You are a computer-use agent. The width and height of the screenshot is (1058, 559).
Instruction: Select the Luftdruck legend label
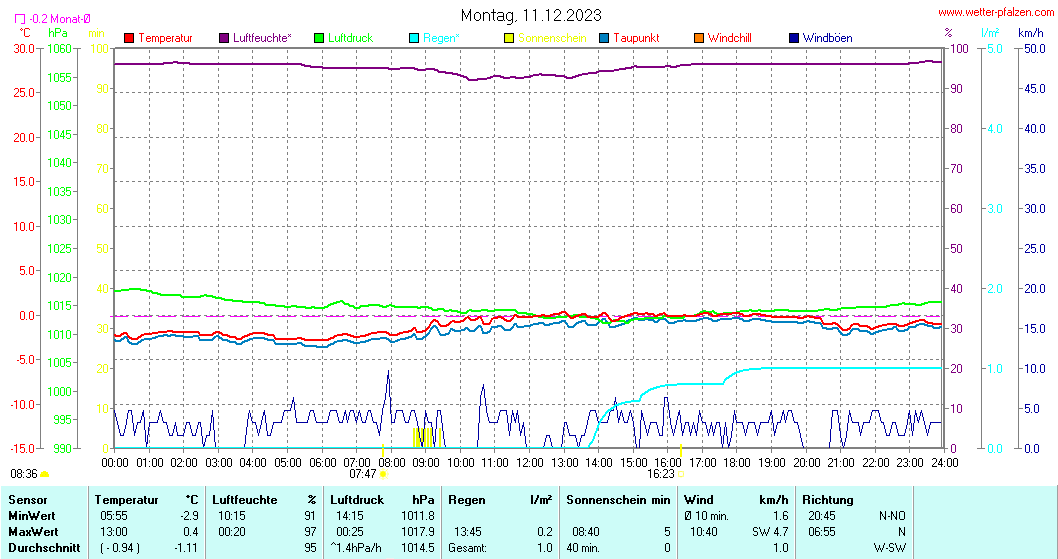(350, 38)
